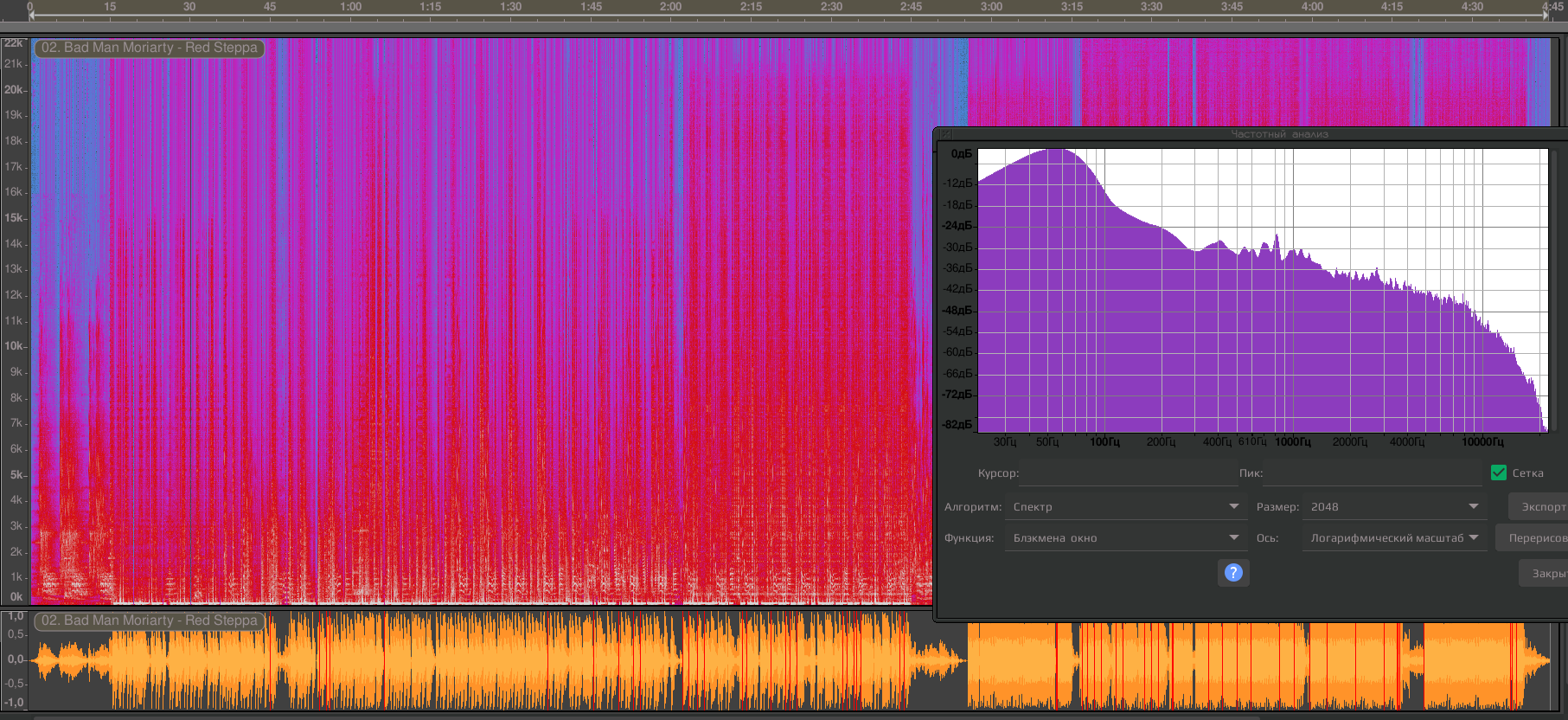The height and width of the screenshot is (720, 1568).
Task: Click the spectrogram track name label
Action: pyautogui.click(x=150, y=48)
